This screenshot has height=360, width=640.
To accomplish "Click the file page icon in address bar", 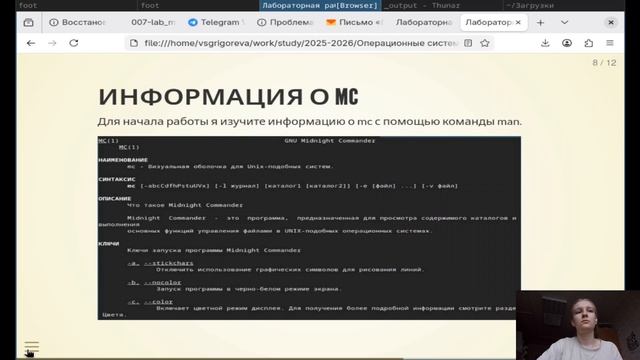I will coord(134,43).
